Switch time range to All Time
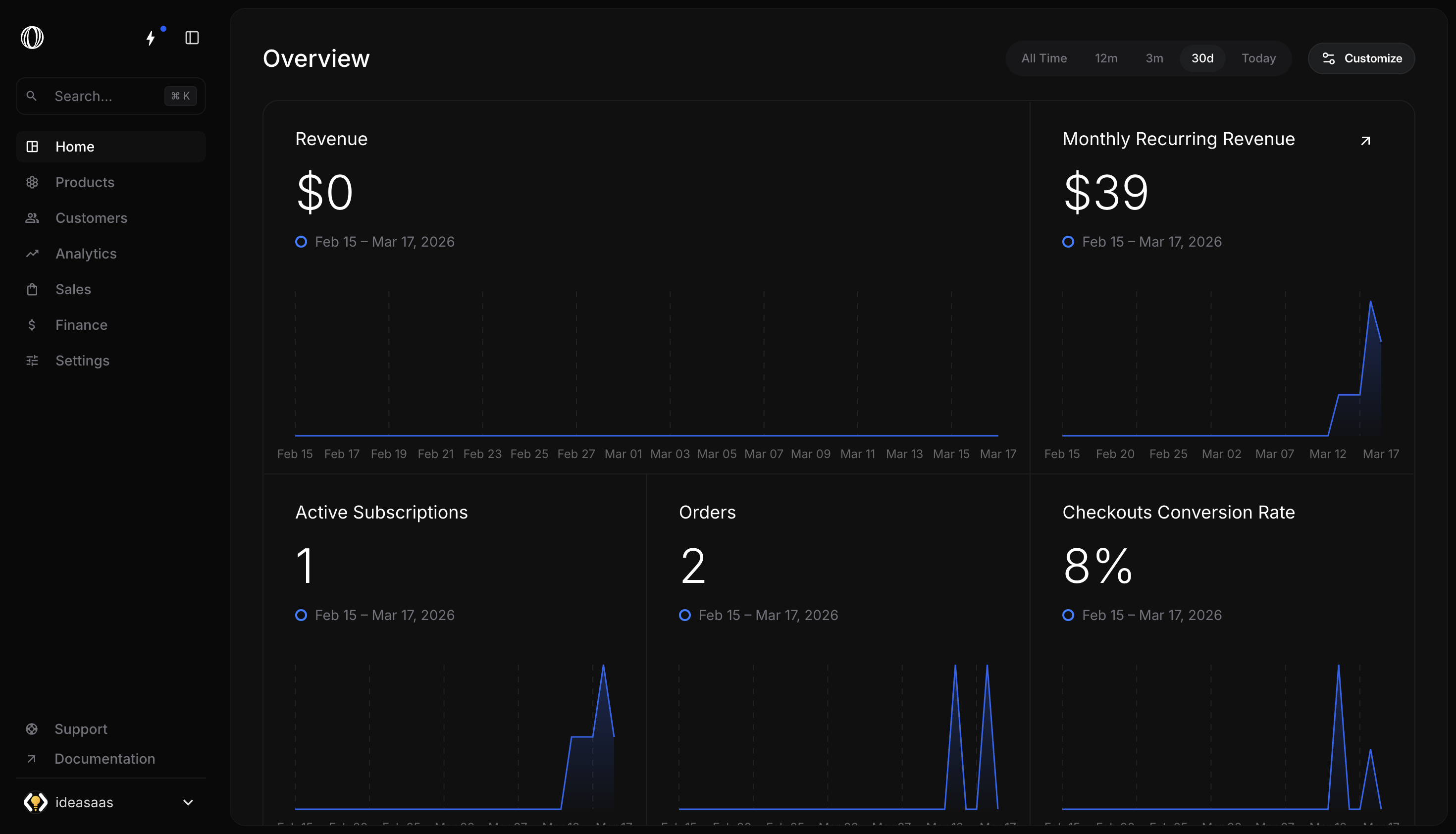This screenshot has height=834, width=1456. click(1043, 58)
